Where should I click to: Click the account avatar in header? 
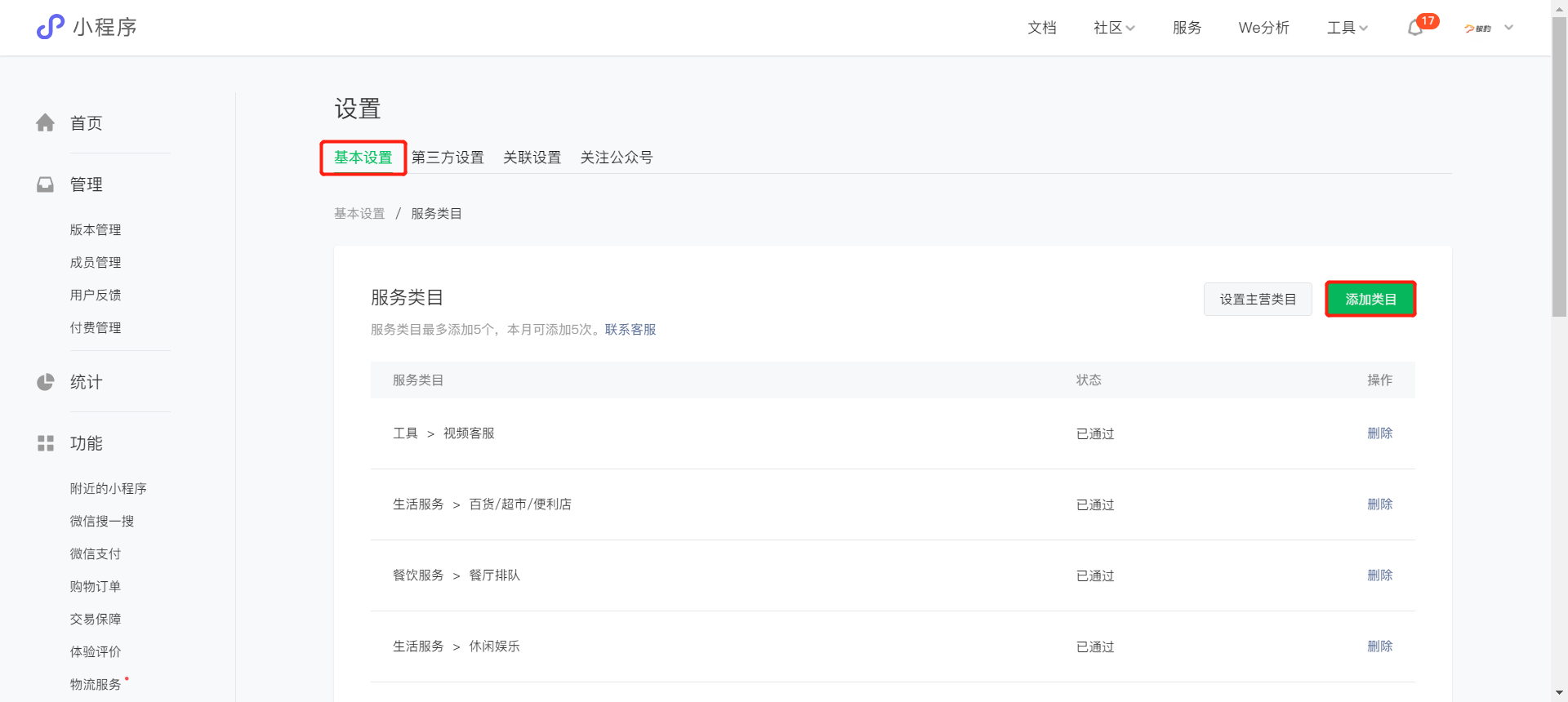click(x=1477, y=28)
